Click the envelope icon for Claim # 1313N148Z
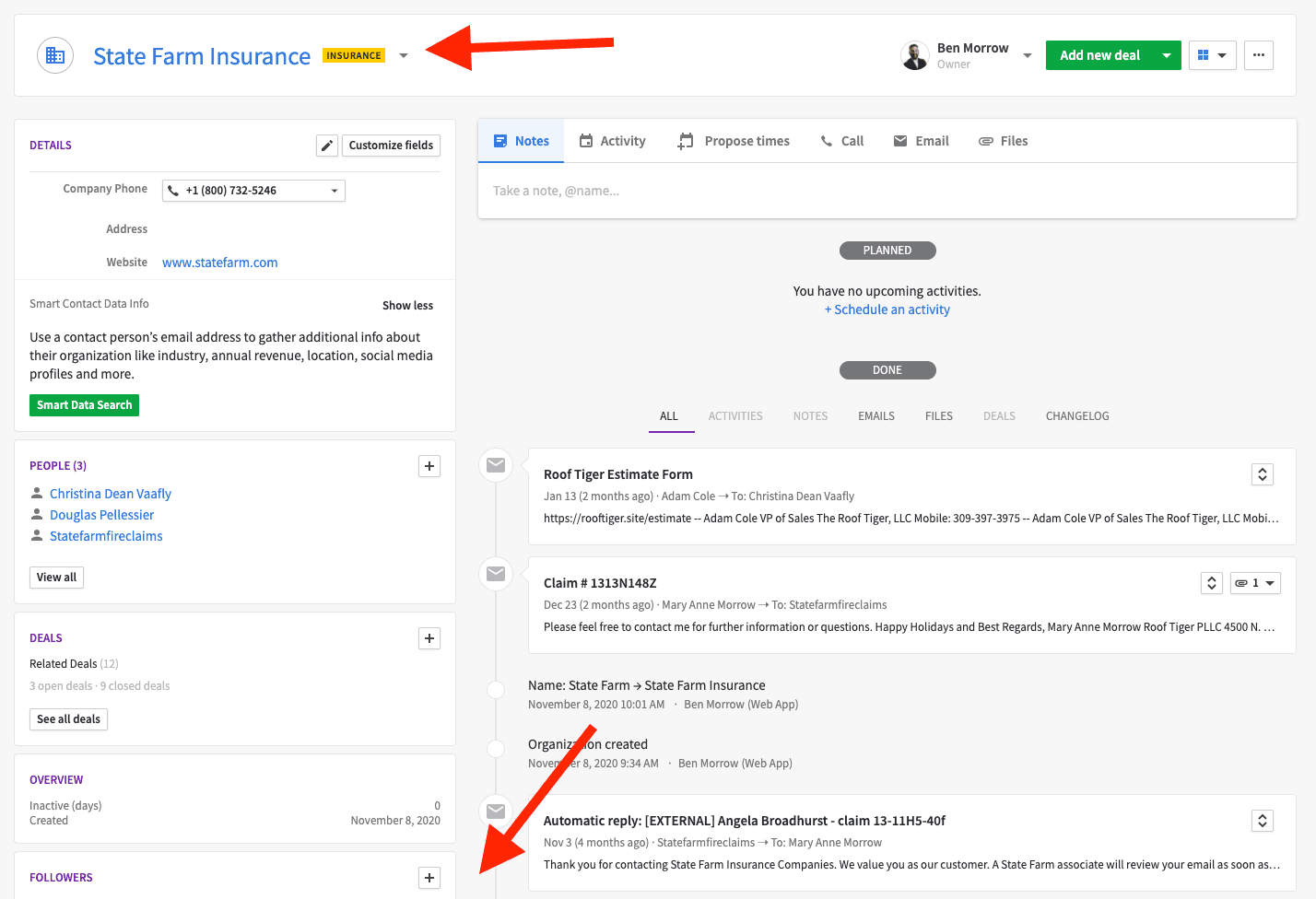Image resolution: width=1316 pixels, height=899 pixels. coord(496,574)
